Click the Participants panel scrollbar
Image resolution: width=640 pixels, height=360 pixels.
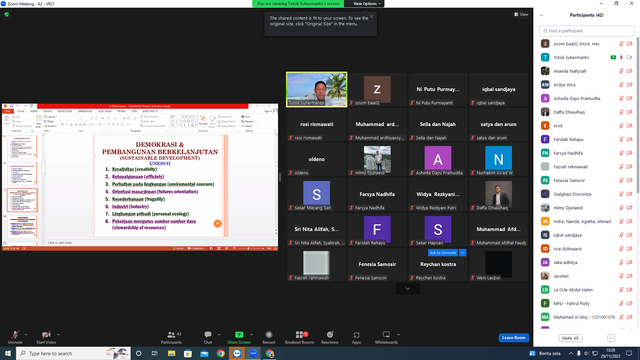[638, 114]
